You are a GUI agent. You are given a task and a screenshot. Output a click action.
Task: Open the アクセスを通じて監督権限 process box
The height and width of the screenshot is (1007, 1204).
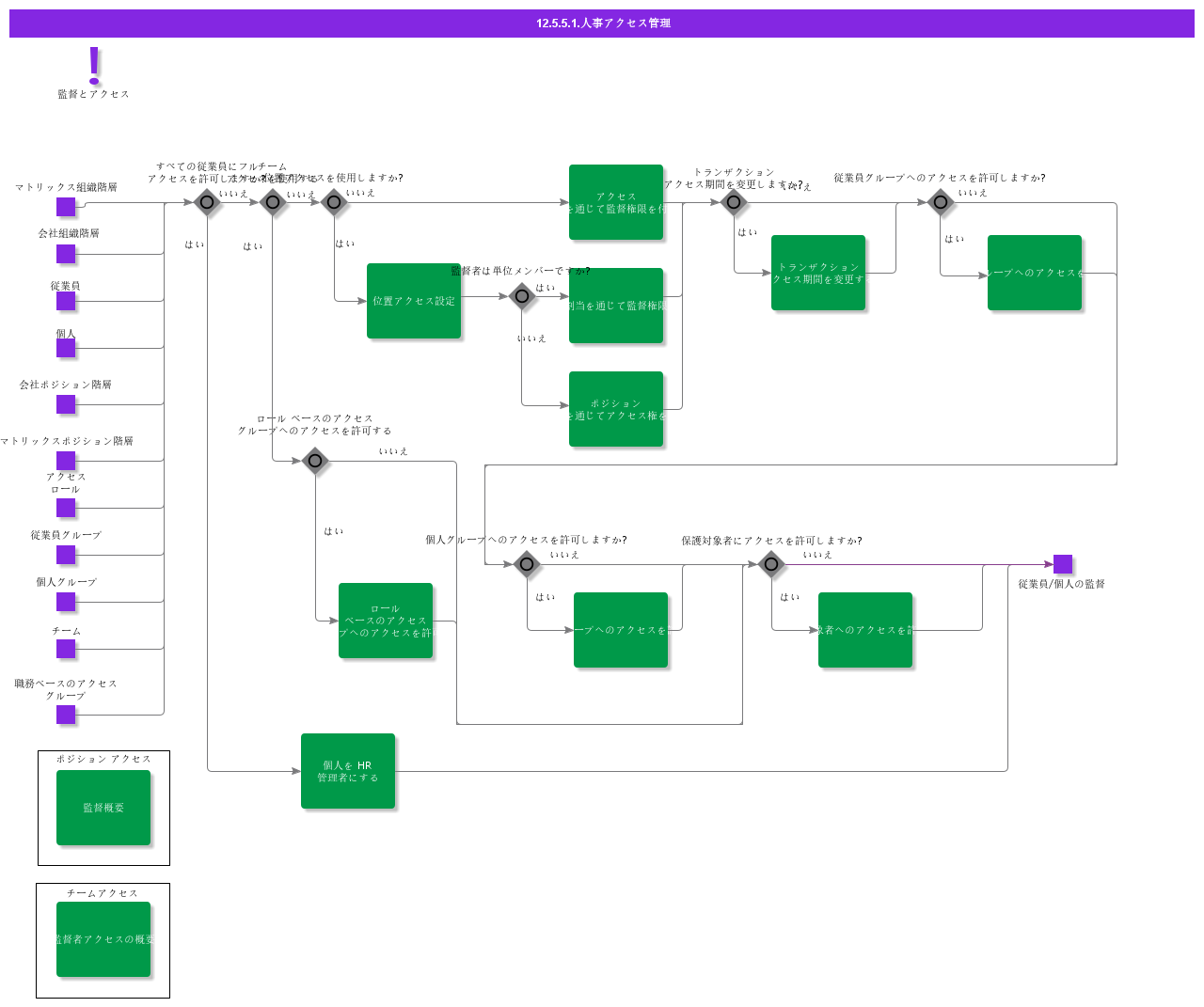[616, 202]
